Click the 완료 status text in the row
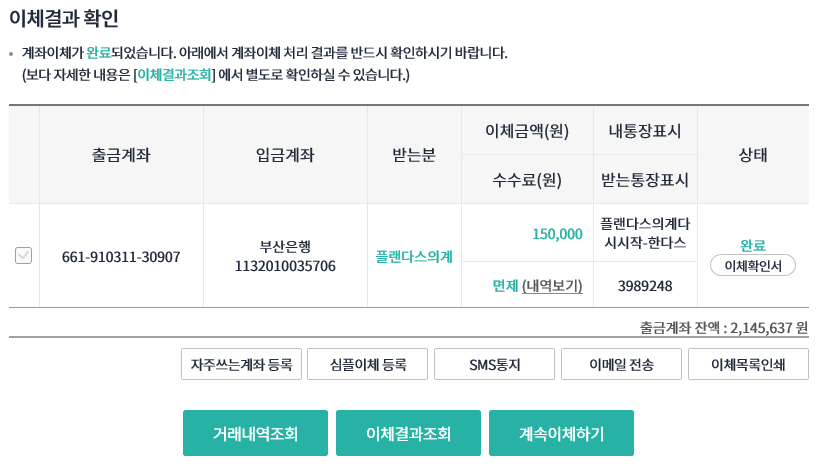 752,245
